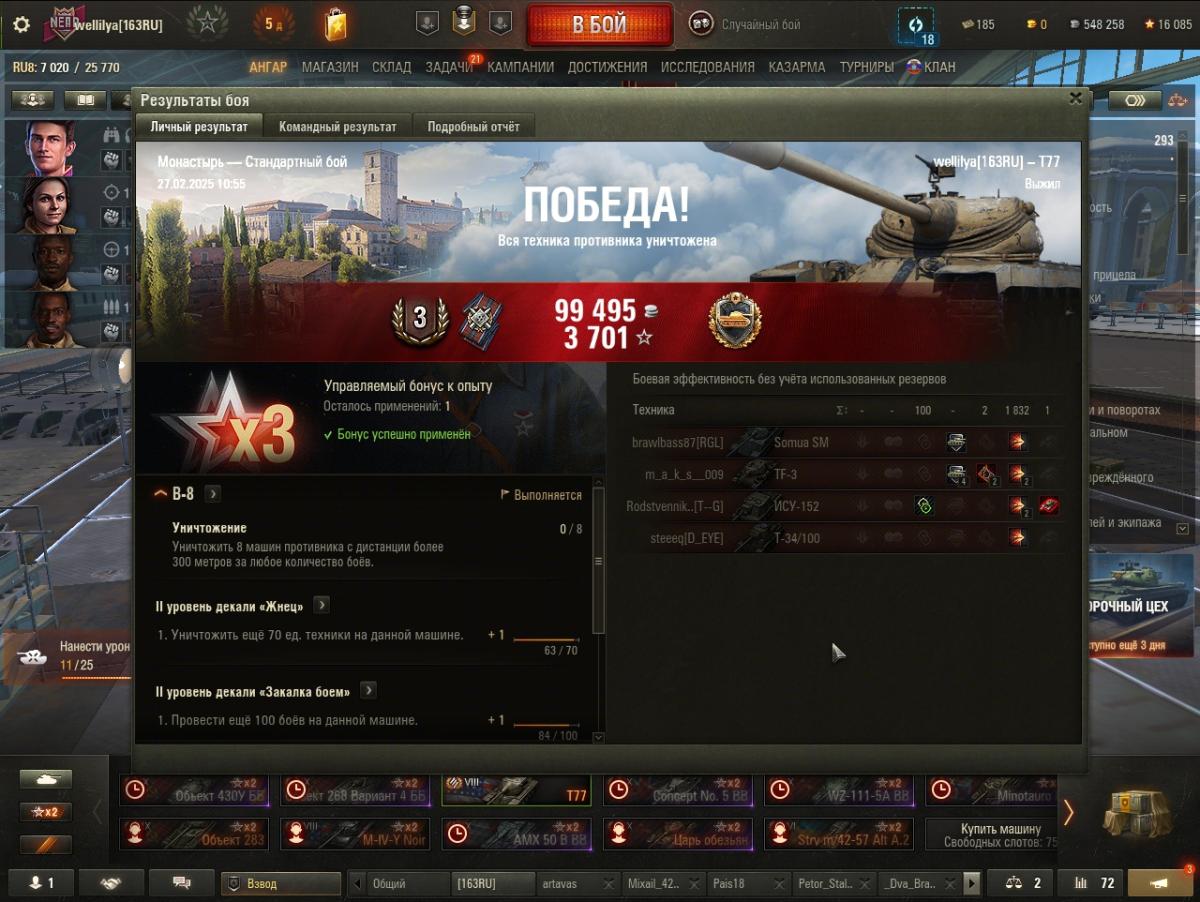Open chat channels speech bubble icon
The height and width of the screenshot is (902, 1200).
tap(182, 883)
